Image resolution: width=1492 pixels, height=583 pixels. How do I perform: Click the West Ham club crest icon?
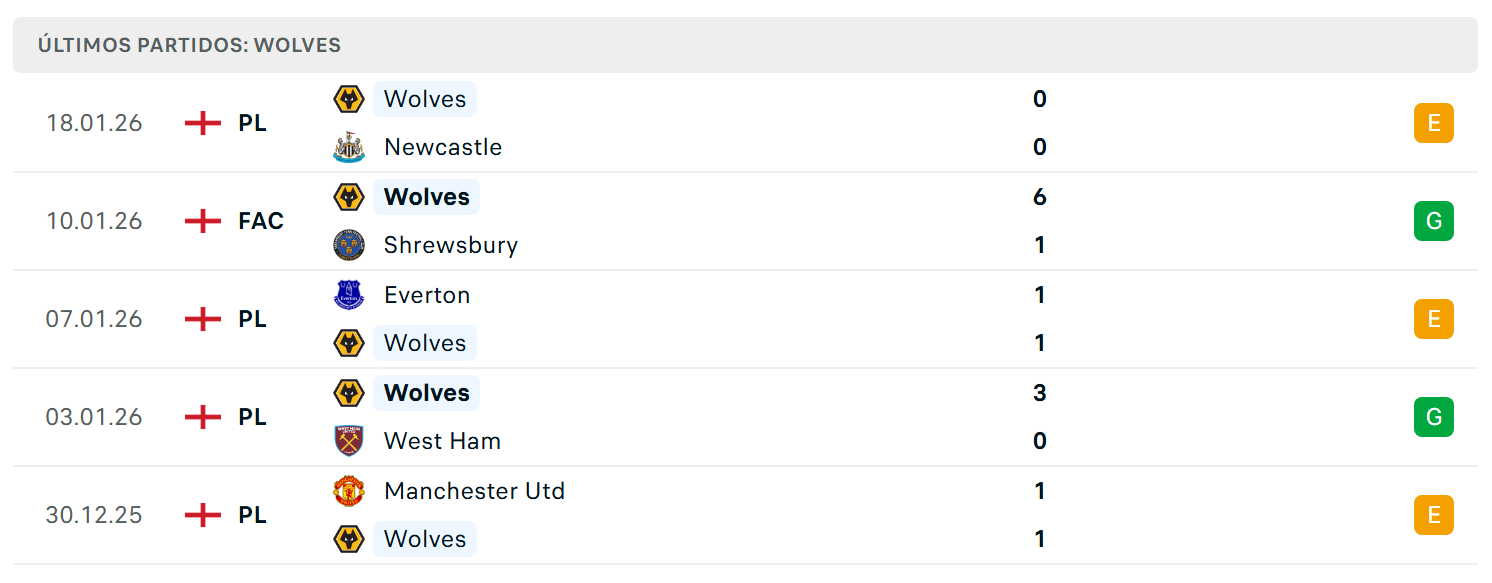coord(349,441)
